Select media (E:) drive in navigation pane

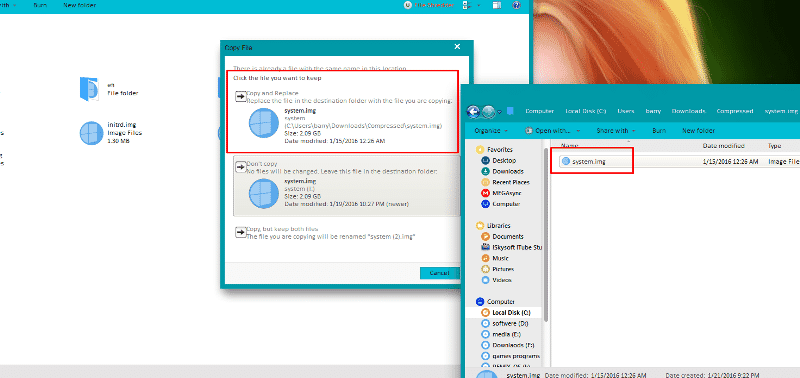coord(506,334)
